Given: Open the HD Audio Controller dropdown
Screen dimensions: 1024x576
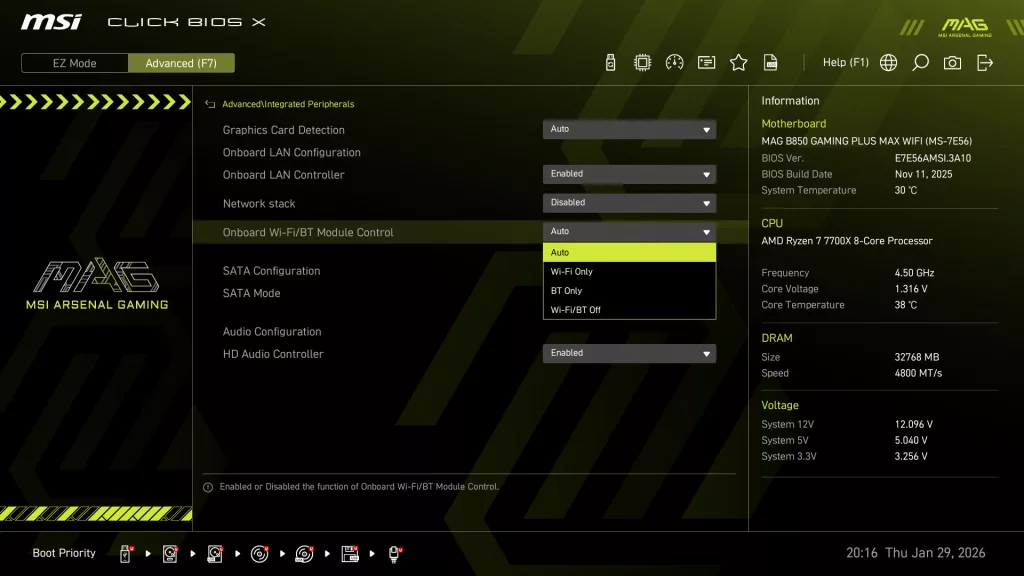Looking at the screenshot, I should click(x=629, y=353).
